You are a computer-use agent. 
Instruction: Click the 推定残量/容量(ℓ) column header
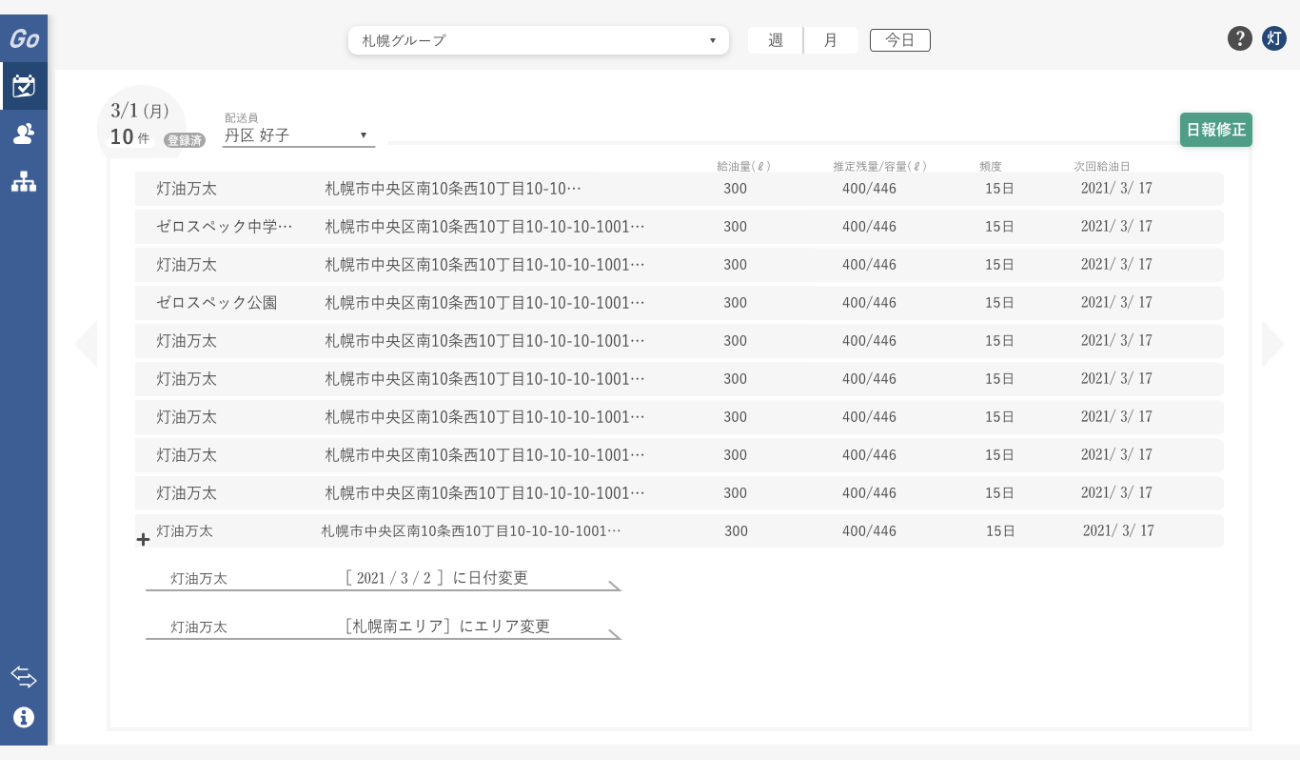[x=880, y=166]
